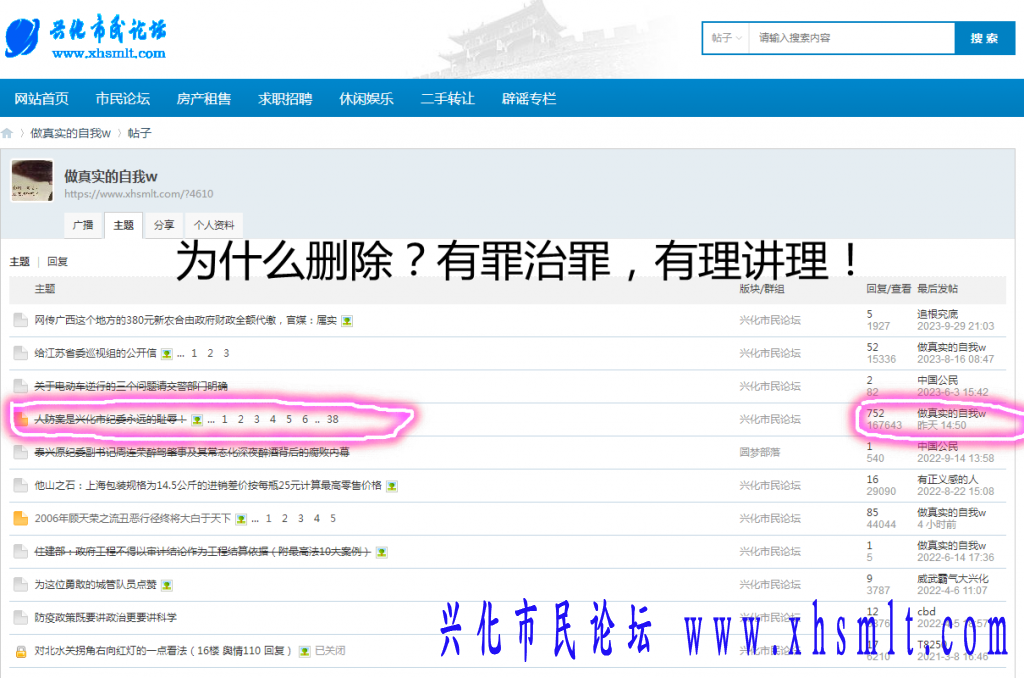Go to 网站首页 in navigation bar

42,99
